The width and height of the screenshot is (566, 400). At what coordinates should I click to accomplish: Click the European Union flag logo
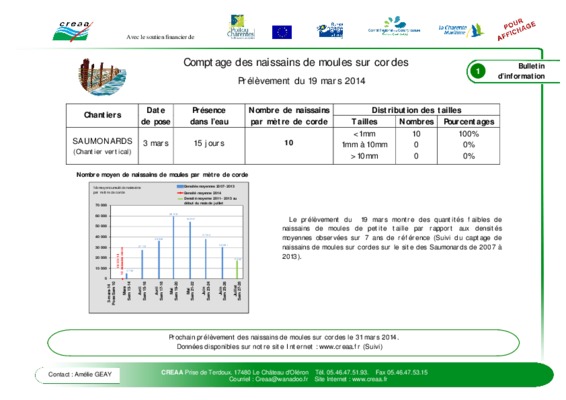point(282,32)
